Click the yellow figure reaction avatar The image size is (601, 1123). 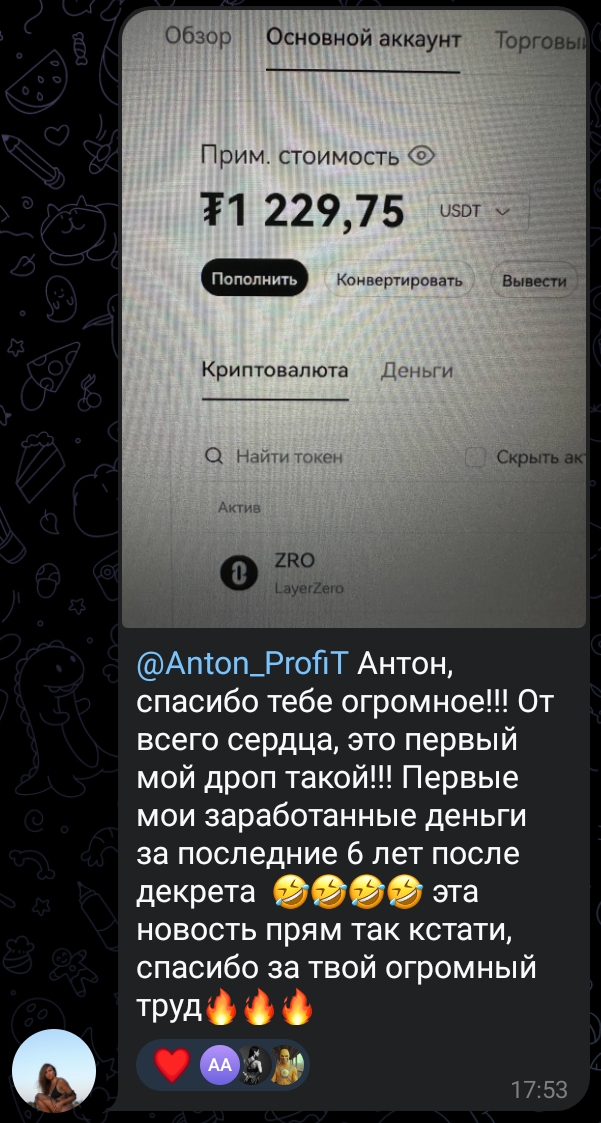pos(288,1065)
